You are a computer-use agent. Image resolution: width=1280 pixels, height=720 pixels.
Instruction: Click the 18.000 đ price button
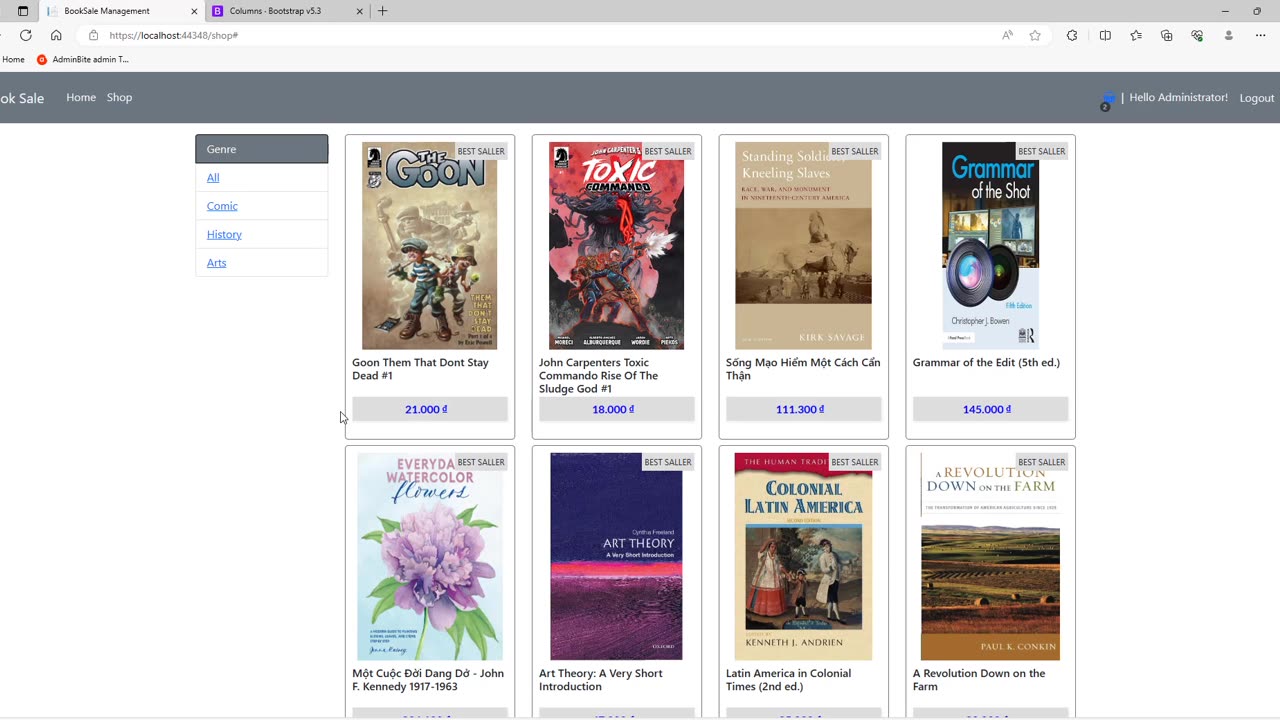[x=616, y=409]
